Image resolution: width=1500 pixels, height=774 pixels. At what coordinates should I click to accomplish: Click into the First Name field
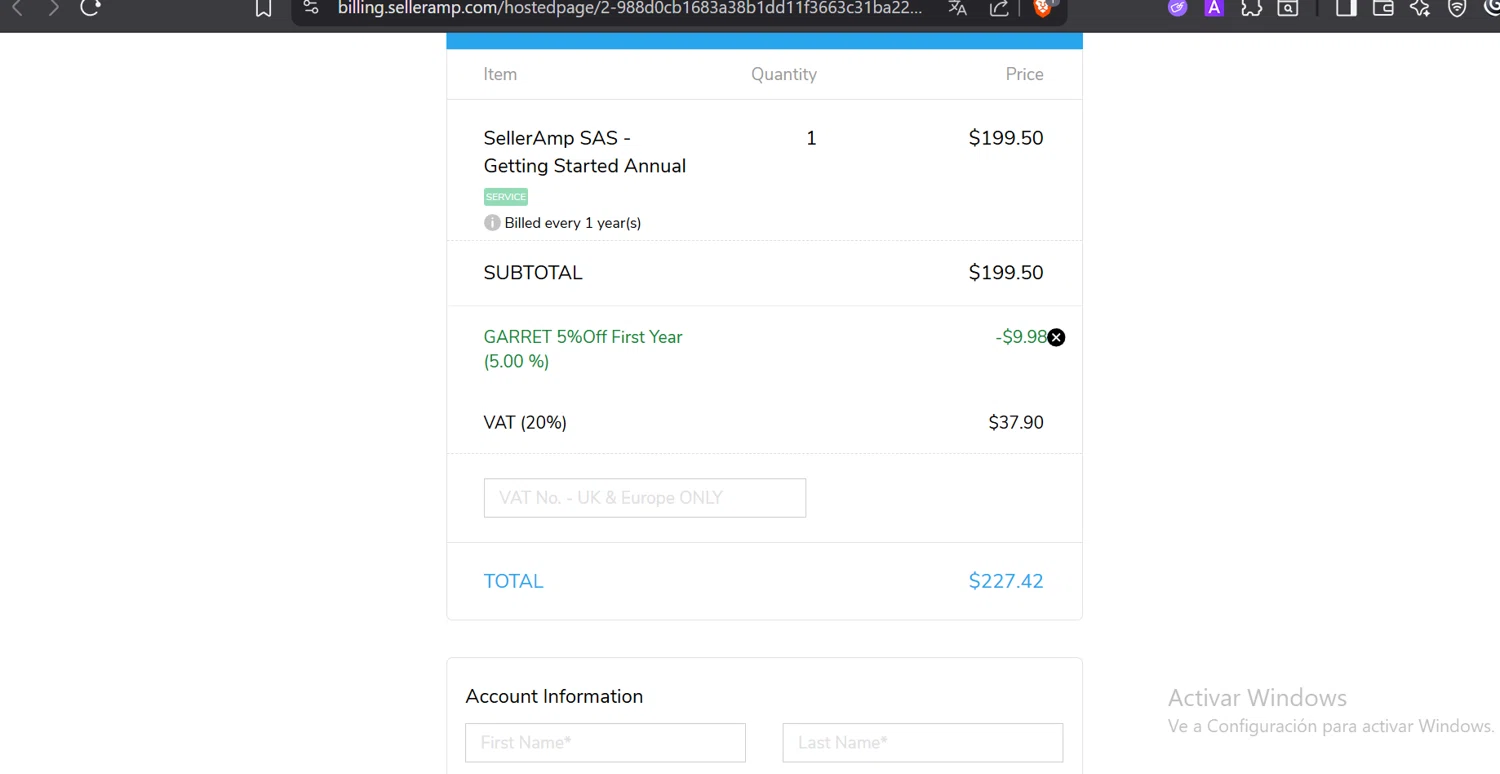tap(605, 743)
